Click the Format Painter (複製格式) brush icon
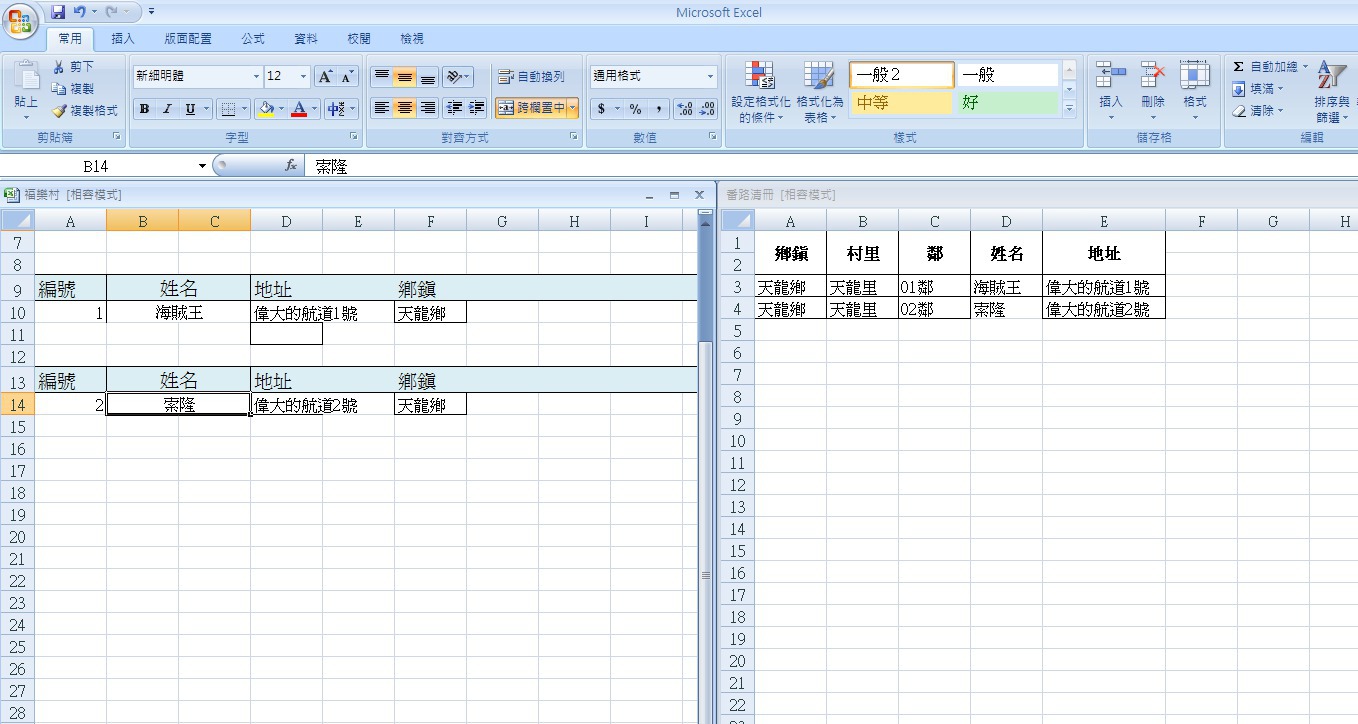The width and height of the screenshot is (1358, 724). tap(60, 111)
